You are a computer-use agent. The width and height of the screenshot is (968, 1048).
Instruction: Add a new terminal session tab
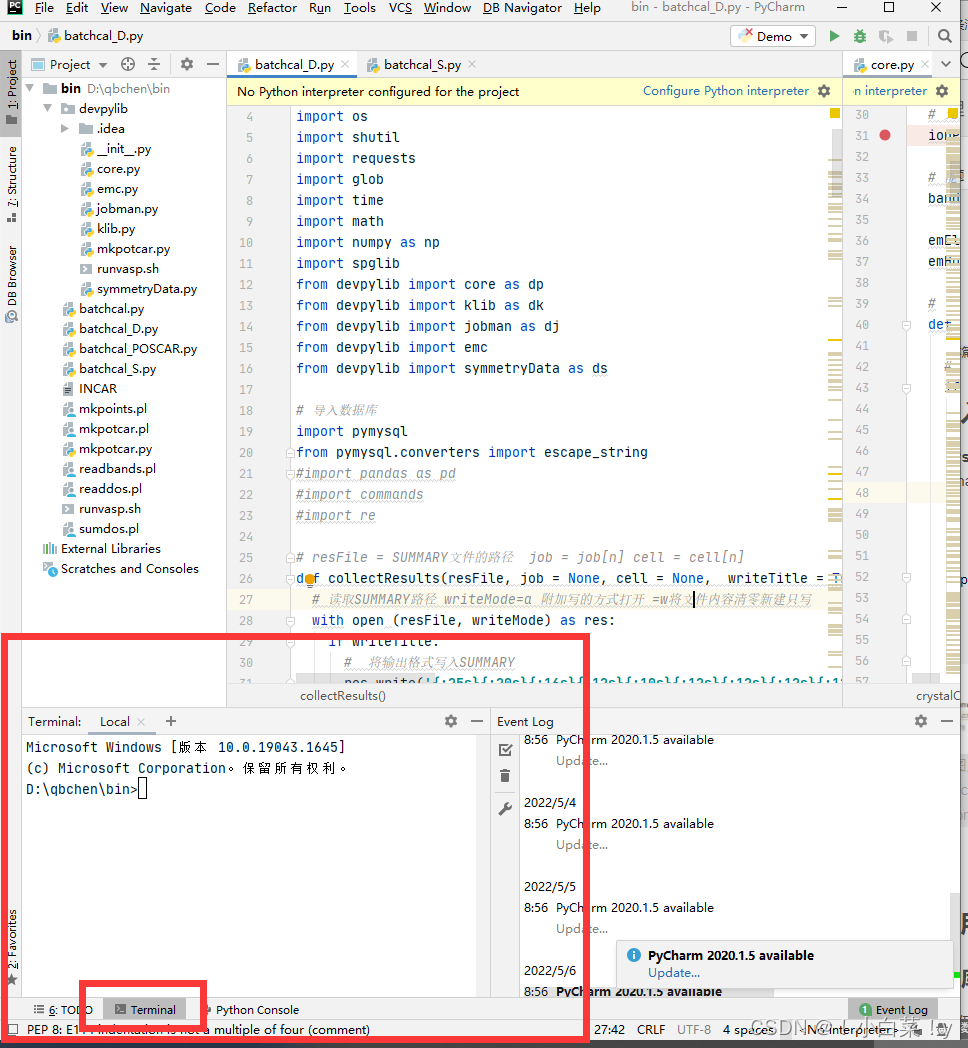pos(171,721)
